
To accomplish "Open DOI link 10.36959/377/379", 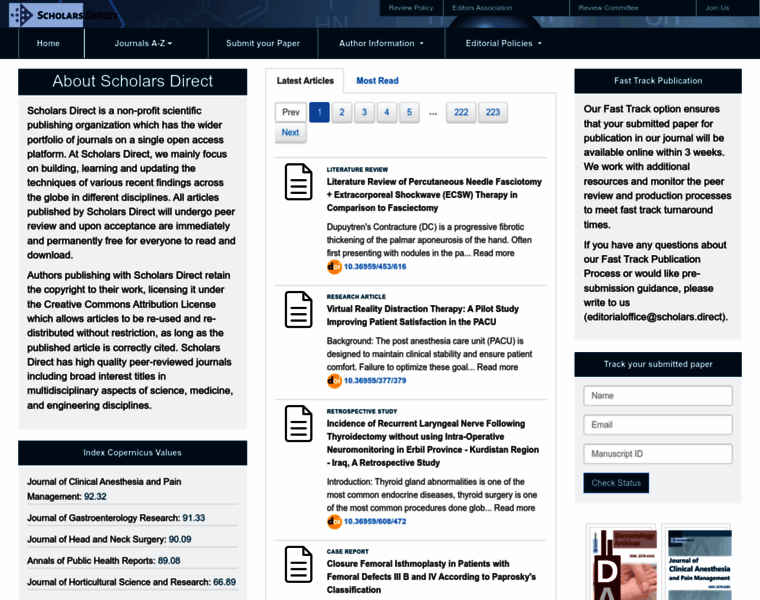I will coord(375,381).
